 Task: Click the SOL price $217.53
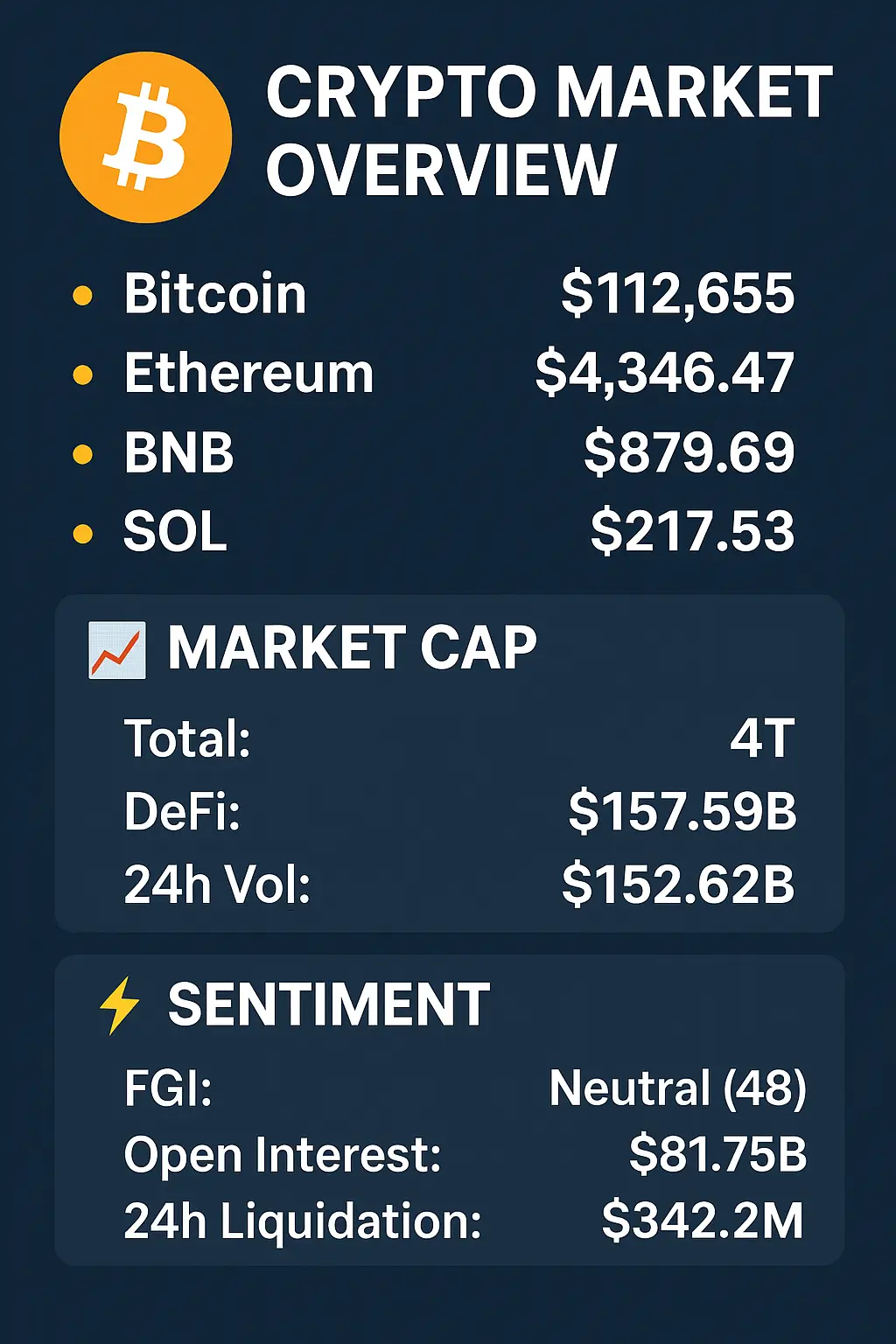coord(692,531)
